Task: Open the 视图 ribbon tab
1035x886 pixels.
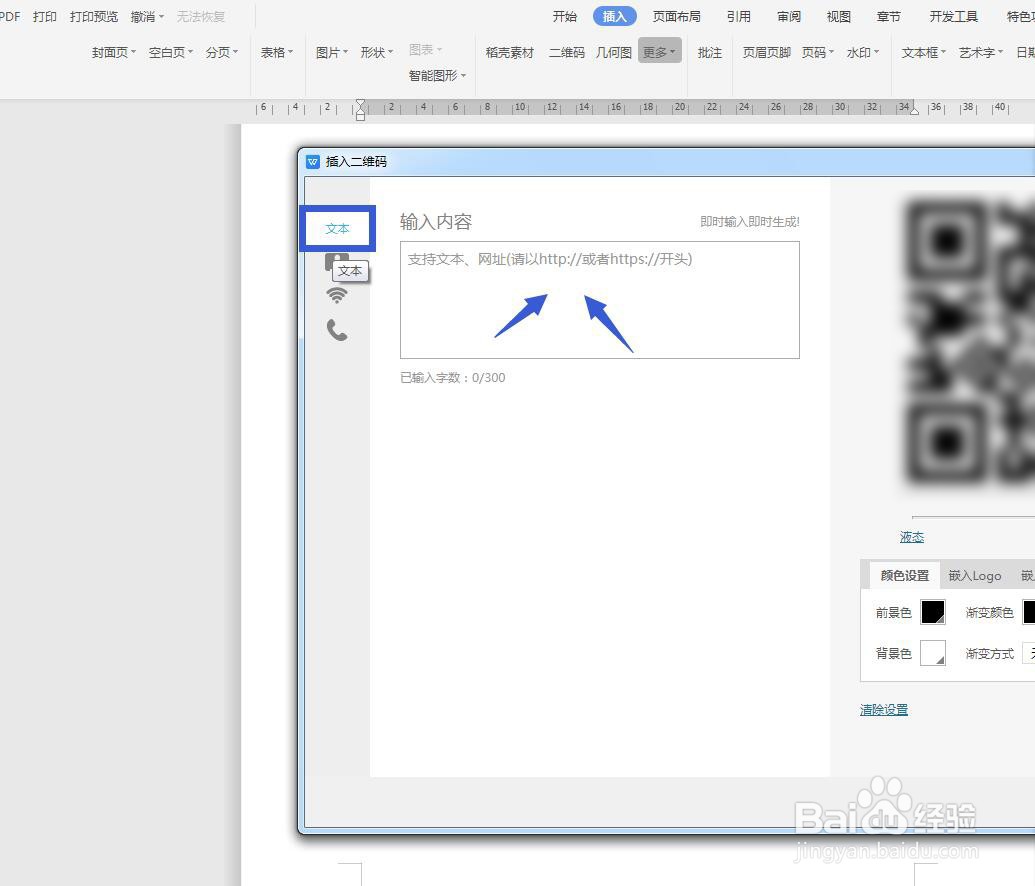Action: point(838,17)
